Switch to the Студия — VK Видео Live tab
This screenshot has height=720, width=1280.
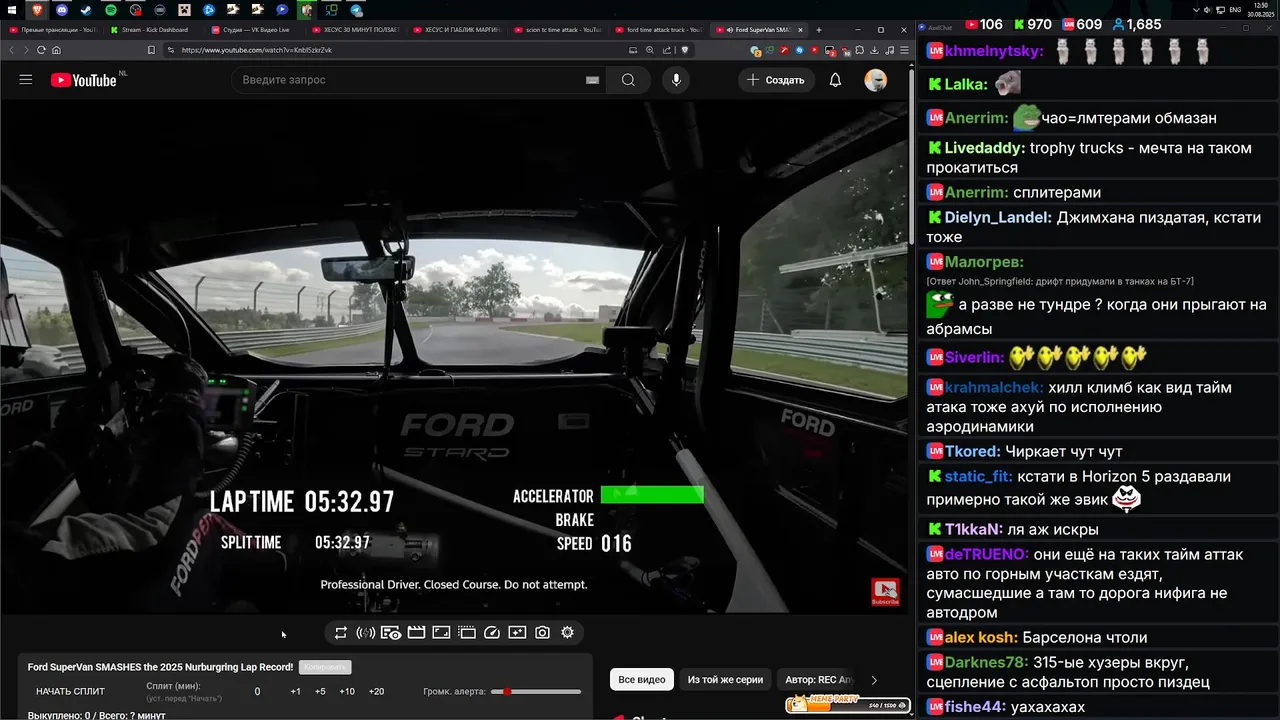coord(256,30)
